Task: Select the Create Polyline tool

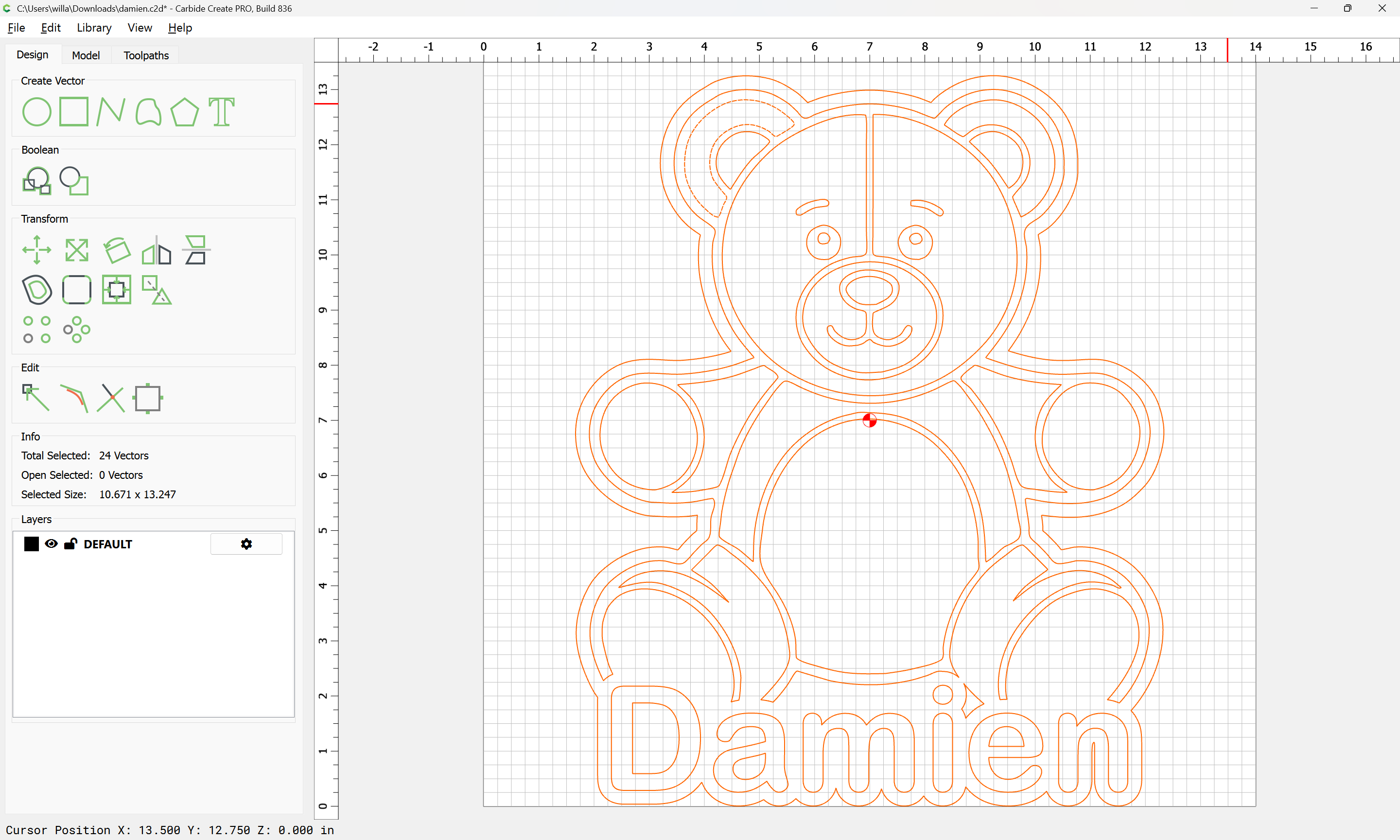Action: (110, 111)
